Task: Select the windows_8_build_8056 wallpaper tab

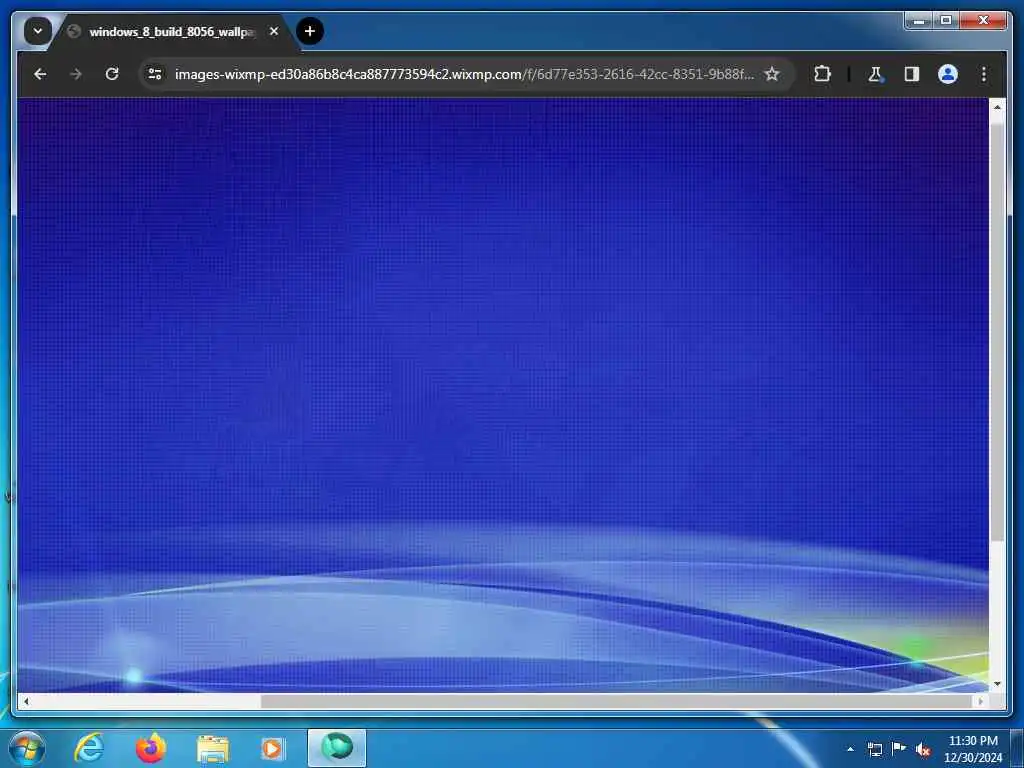Action: coord(171,31)
